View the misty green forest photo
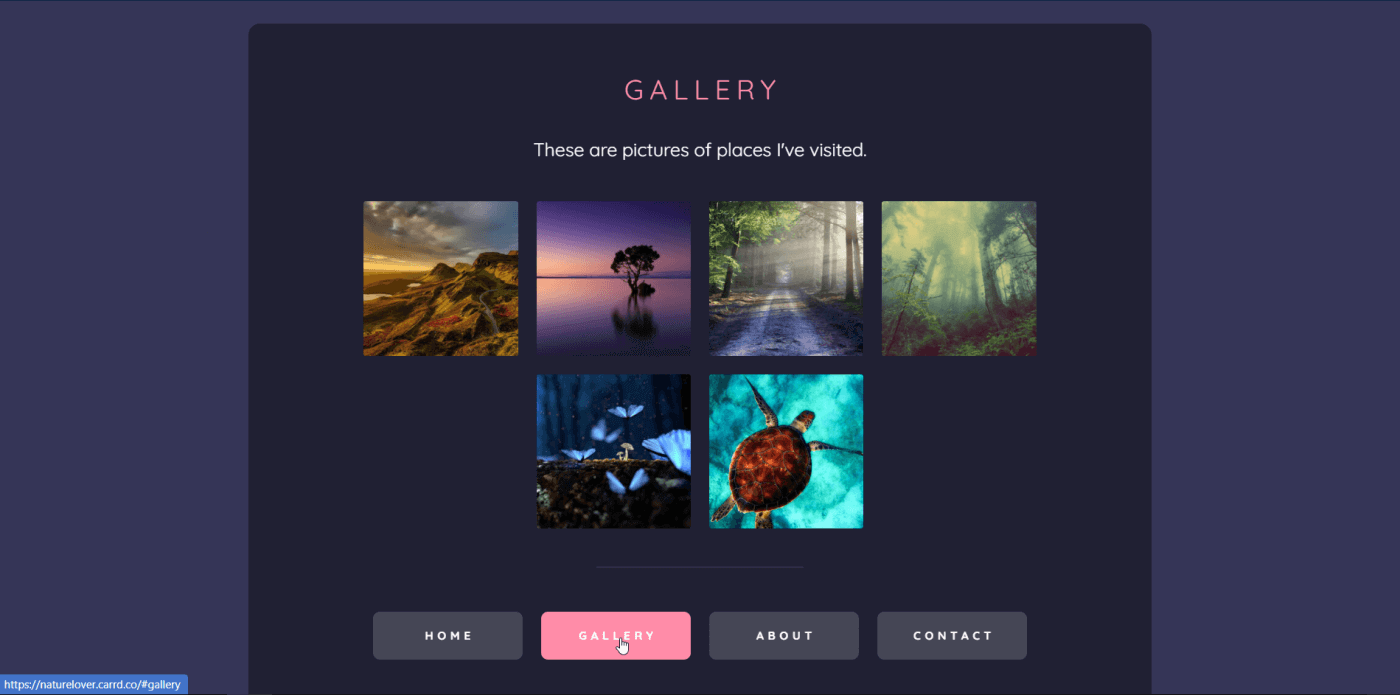This screenshot has height=695, width=1400. (959, 278)
